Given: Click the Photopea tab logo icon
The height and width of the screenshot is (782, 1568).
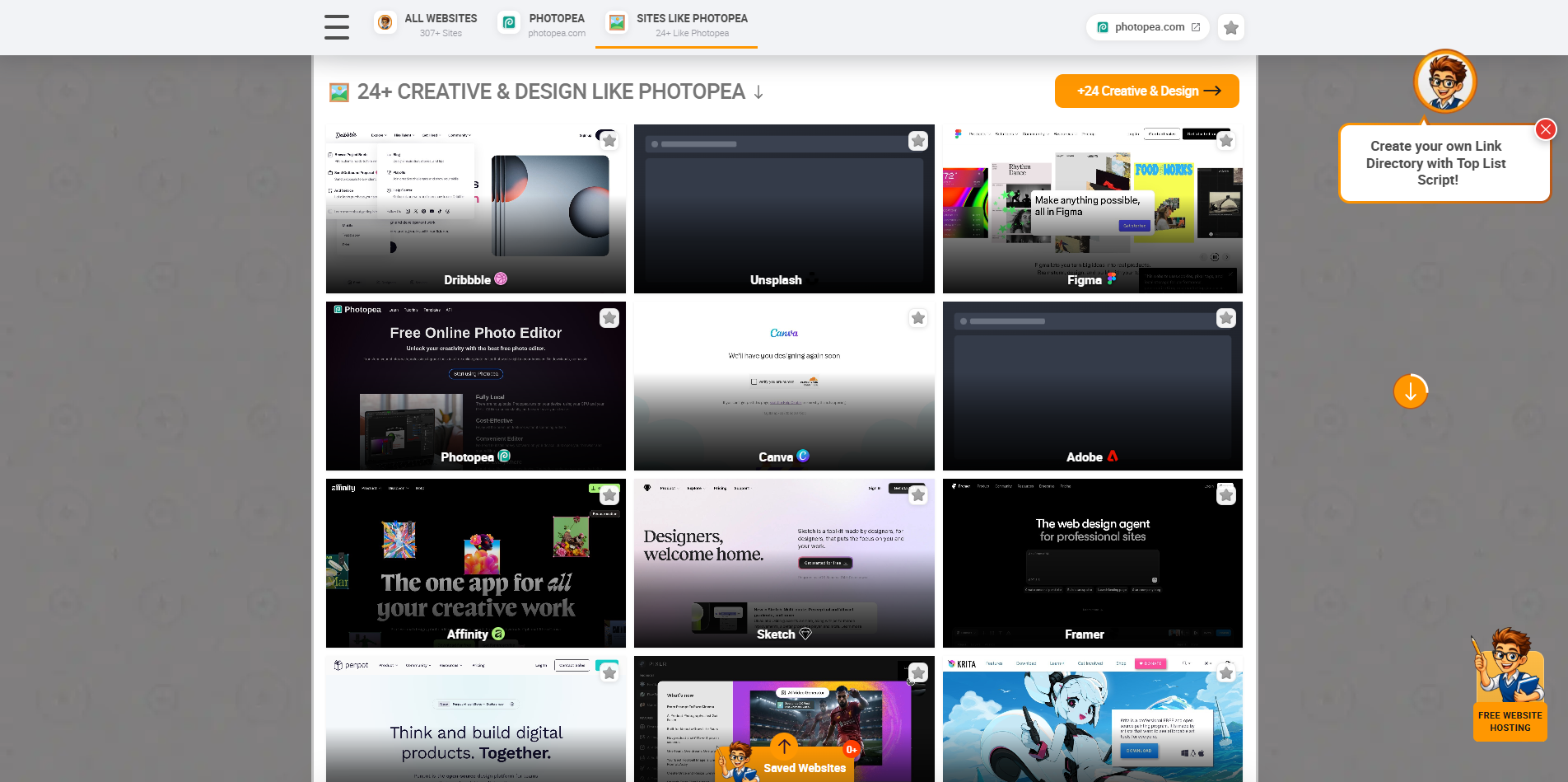Looking at the screenshot, I should (509, 23).
